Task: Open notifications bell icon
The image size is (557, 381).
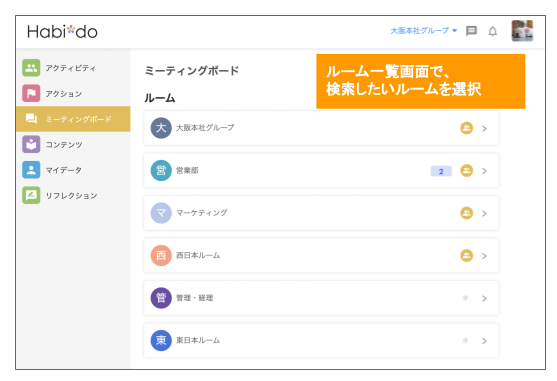Action: tap(492, 31)
